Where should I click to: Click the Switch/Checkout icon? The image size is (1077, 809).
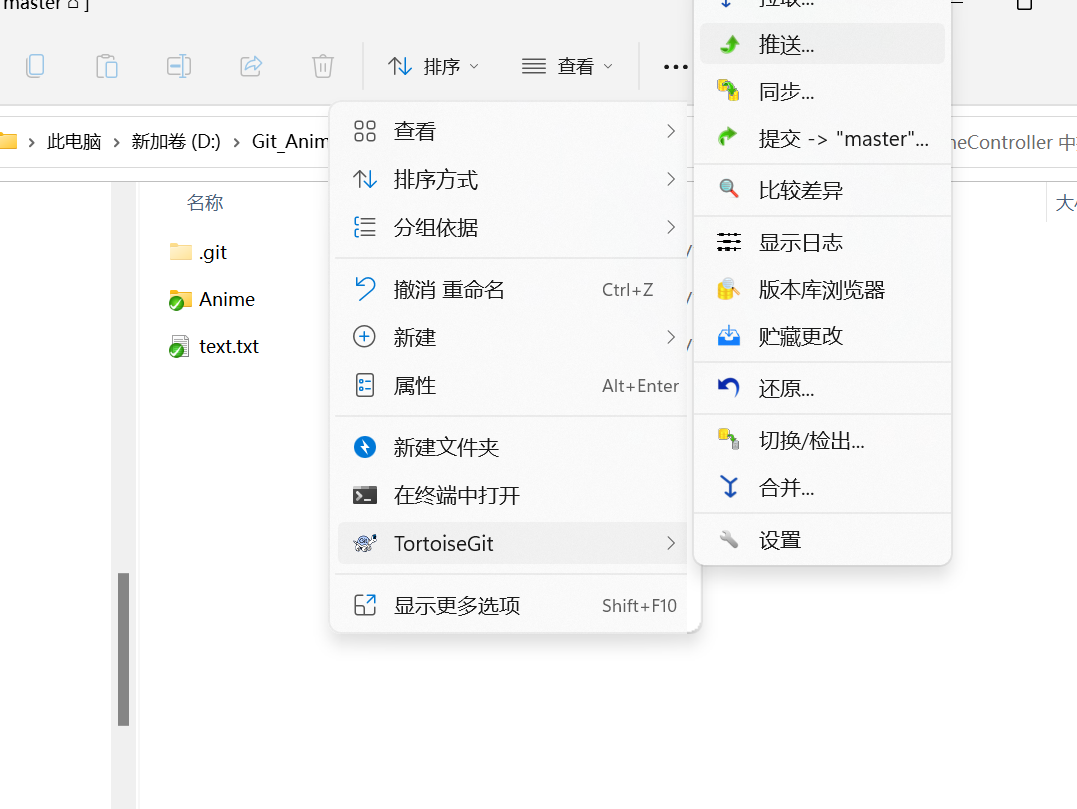point(729,440)
